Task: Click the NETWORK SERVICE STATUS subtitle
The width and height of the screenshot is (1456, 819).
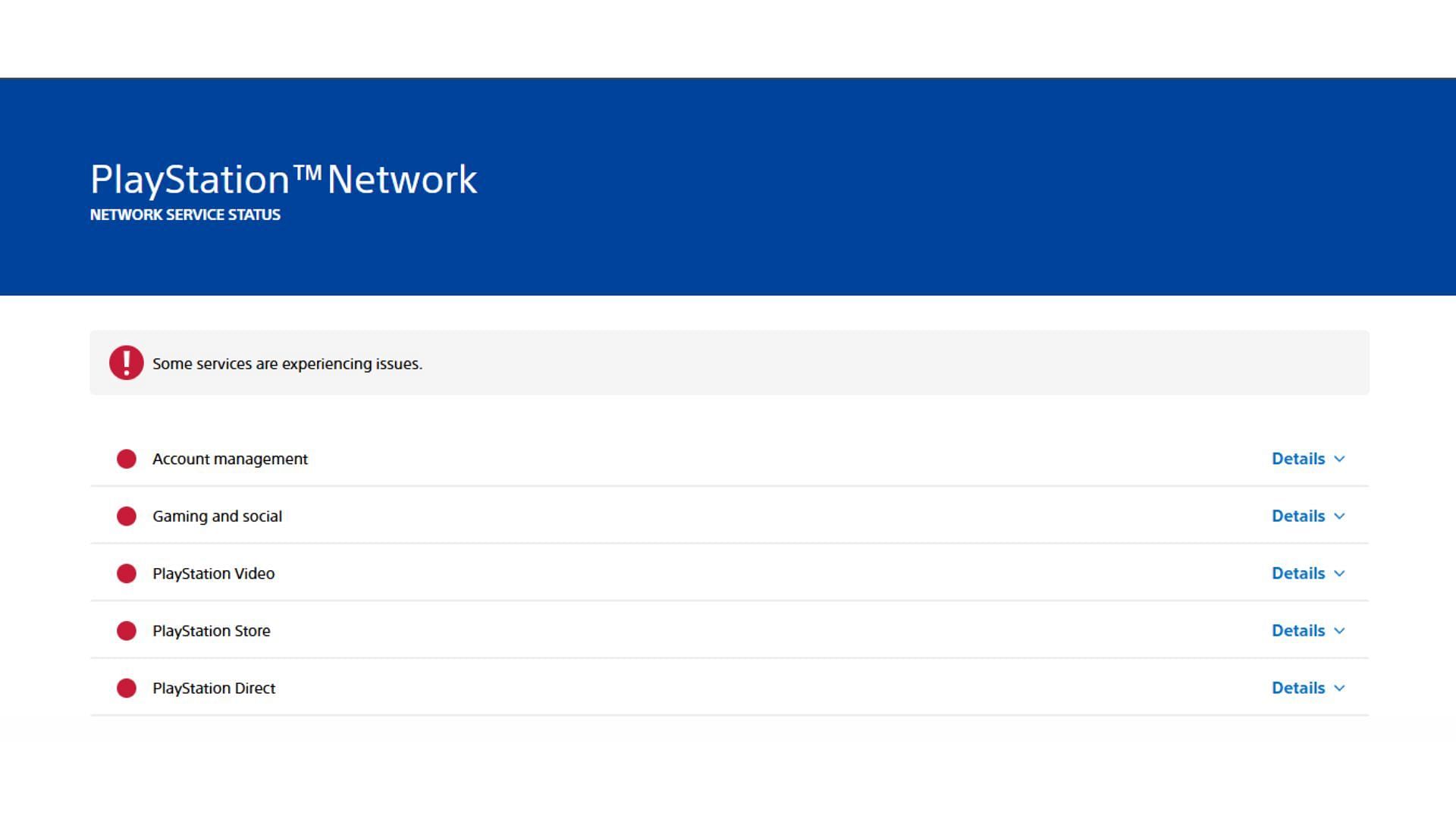Action: pyautogui.click(x=185, y=215)
